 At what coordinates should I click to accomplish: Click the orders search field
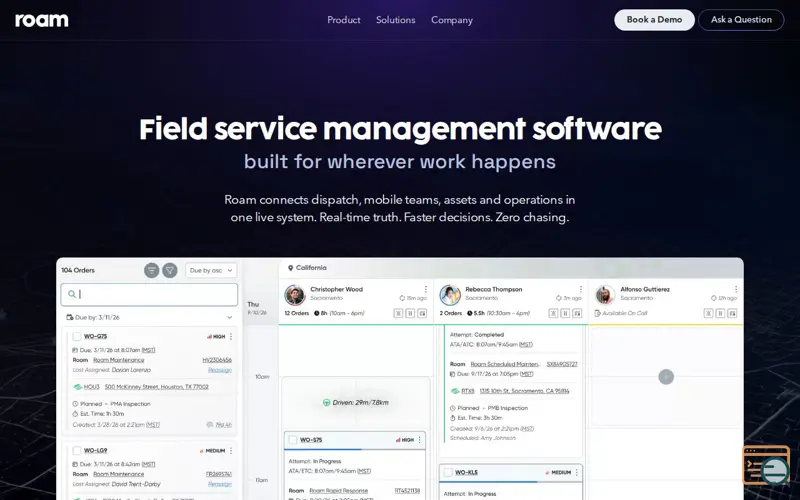point(149,294)
